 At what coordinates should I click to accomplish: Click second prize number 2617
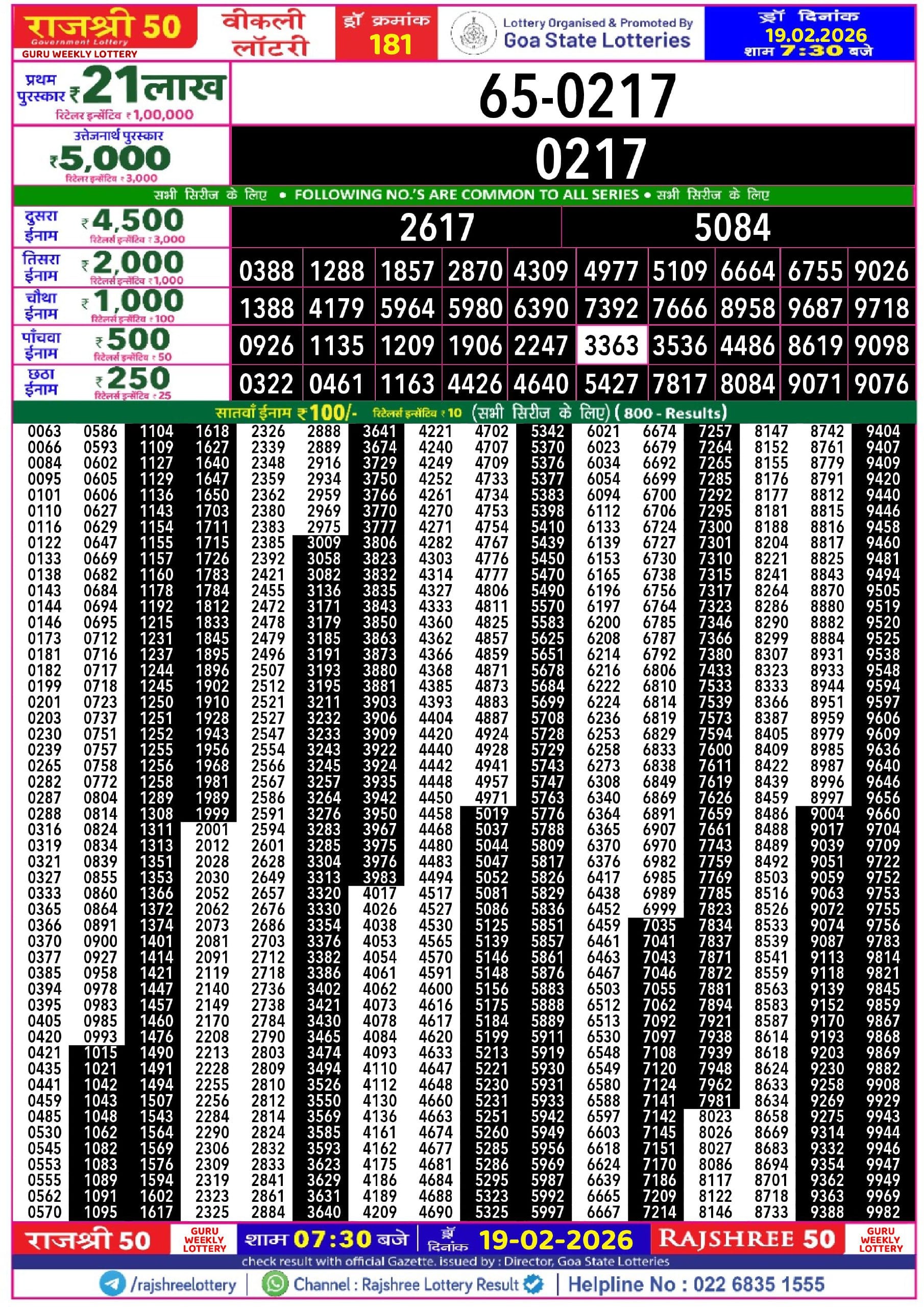(x=436, y=227)
